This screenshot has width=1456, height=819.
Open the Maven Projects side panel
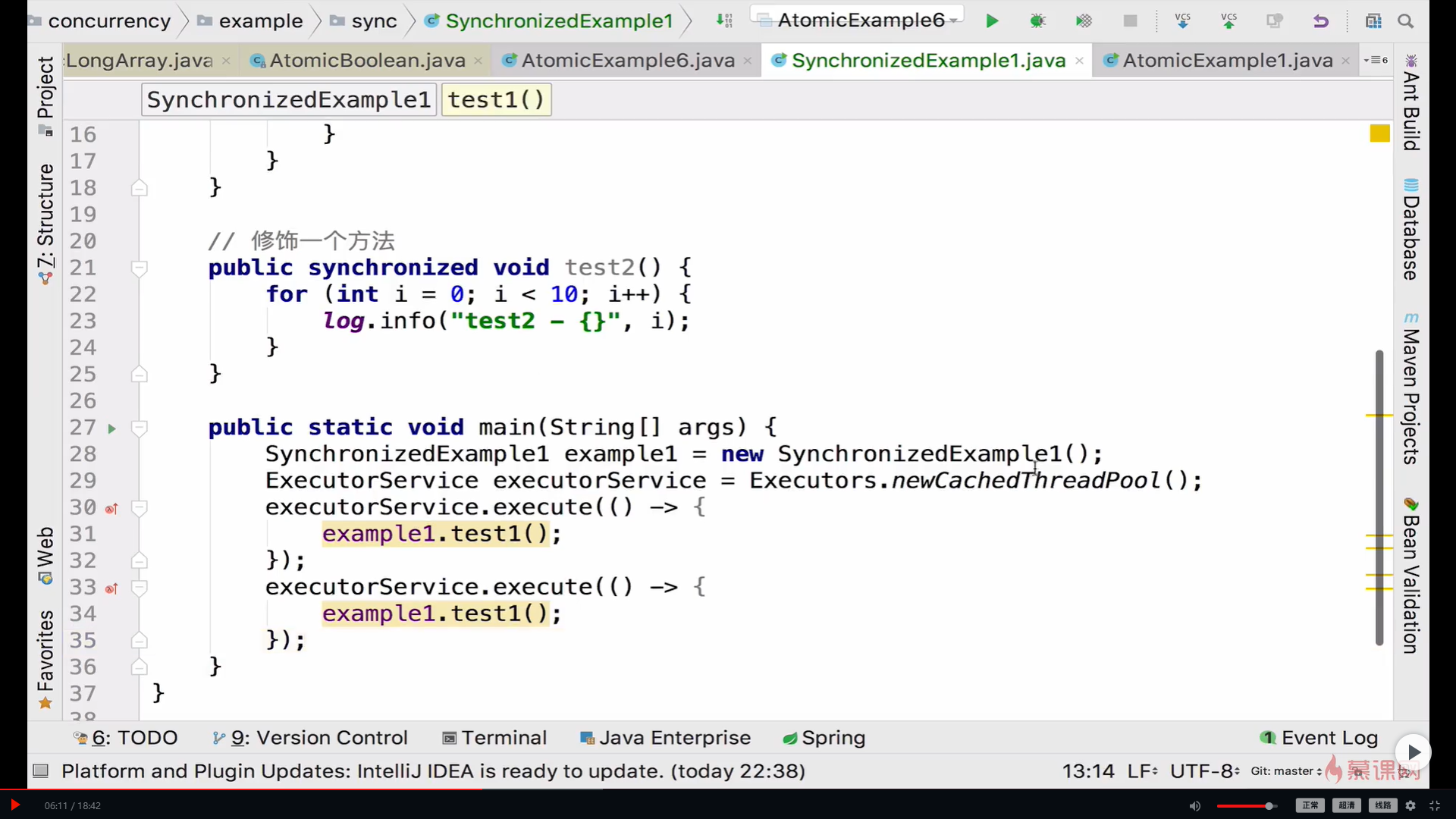[x=1410, y=388]
